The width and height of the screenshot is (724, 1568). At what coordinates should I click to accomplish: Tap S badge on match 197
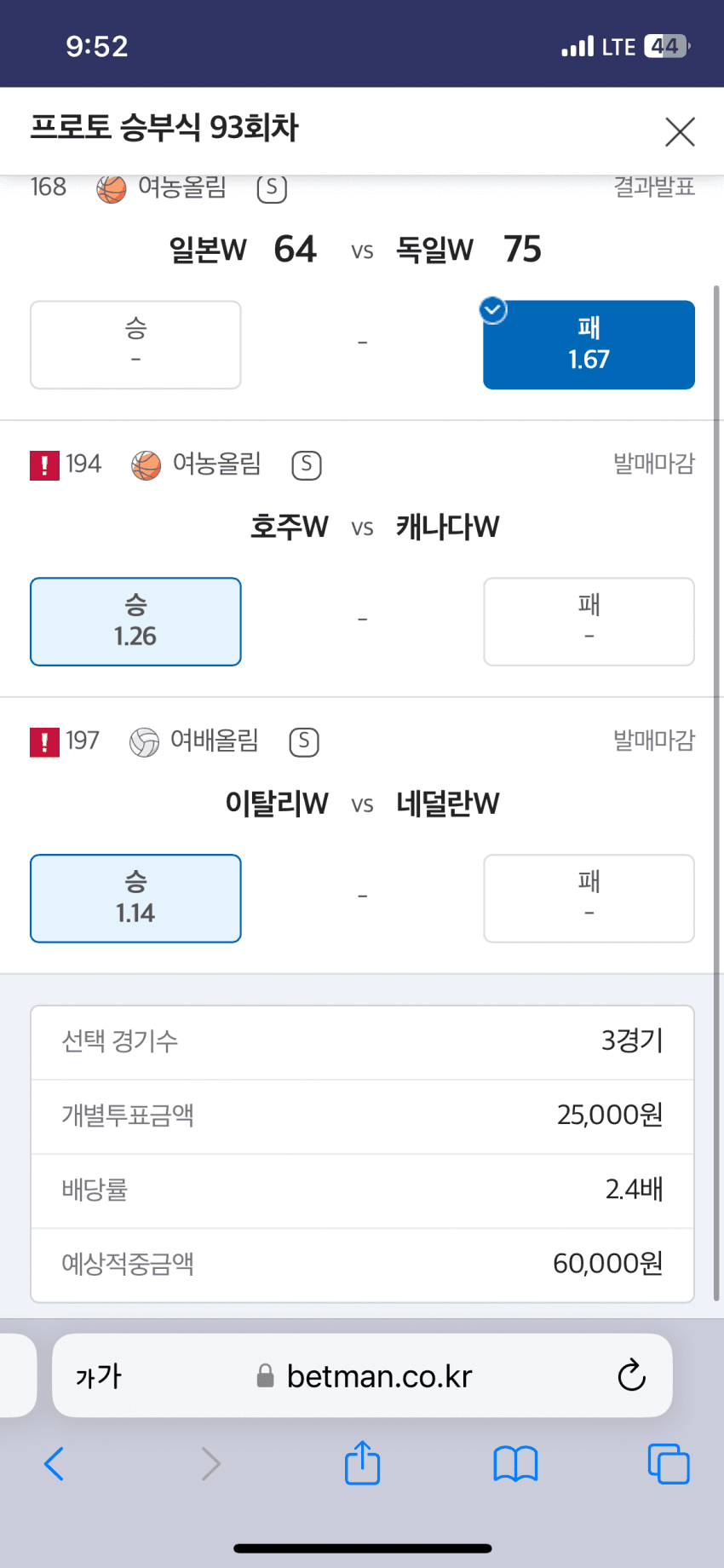304,742
